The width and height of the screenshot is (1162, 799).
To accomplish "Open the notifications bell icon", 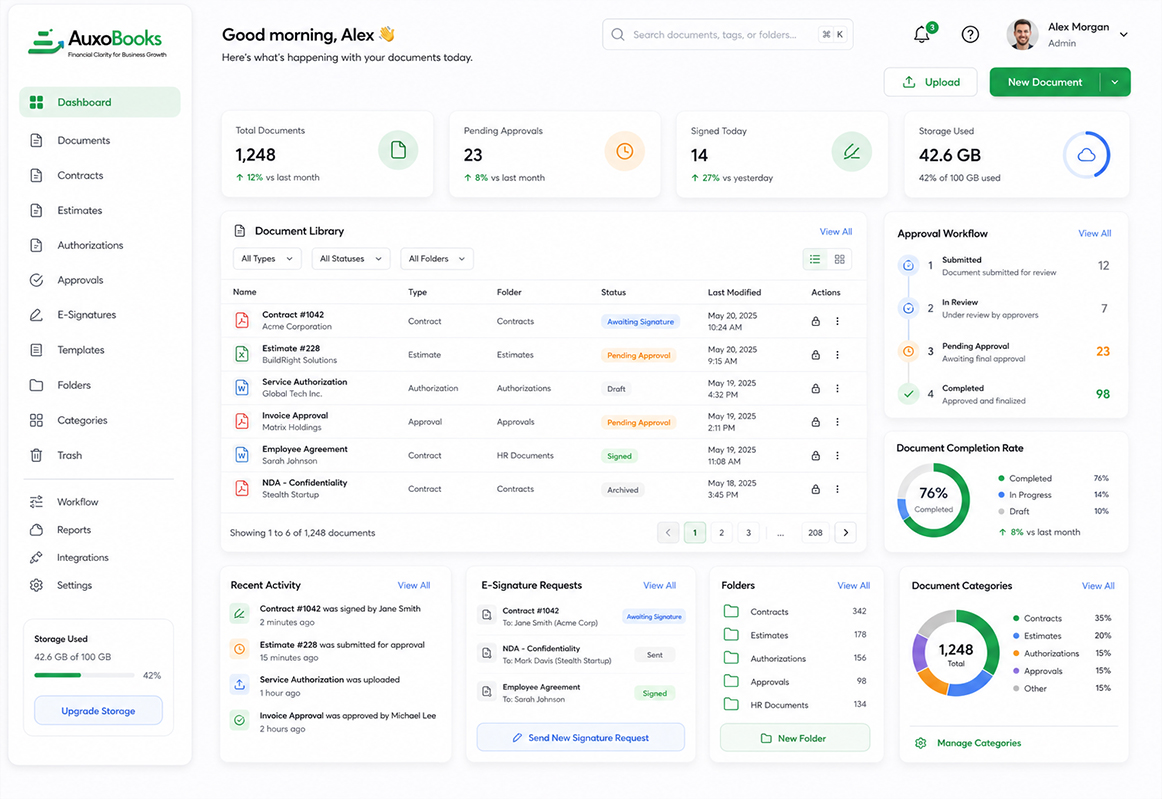I will click(921, 35).
